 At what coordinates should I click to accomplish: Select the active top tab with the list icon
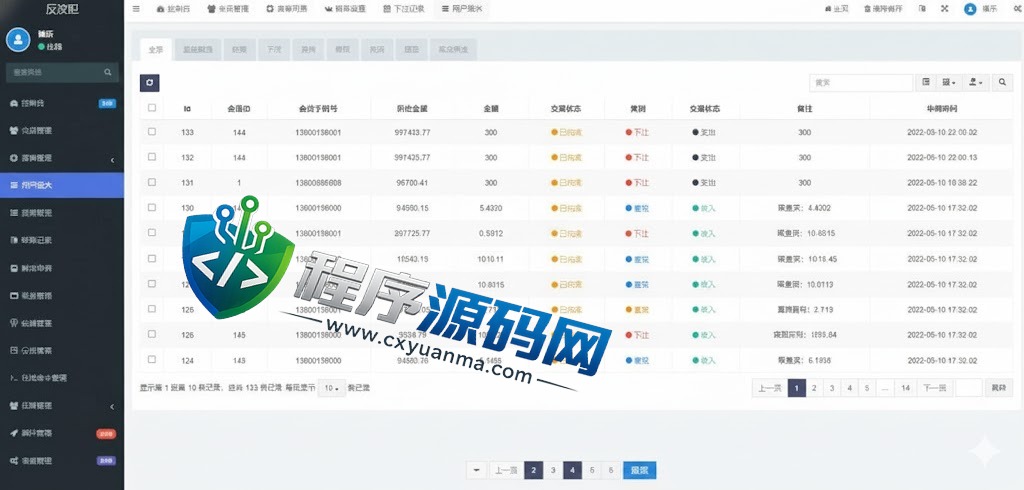coord(462,9)
